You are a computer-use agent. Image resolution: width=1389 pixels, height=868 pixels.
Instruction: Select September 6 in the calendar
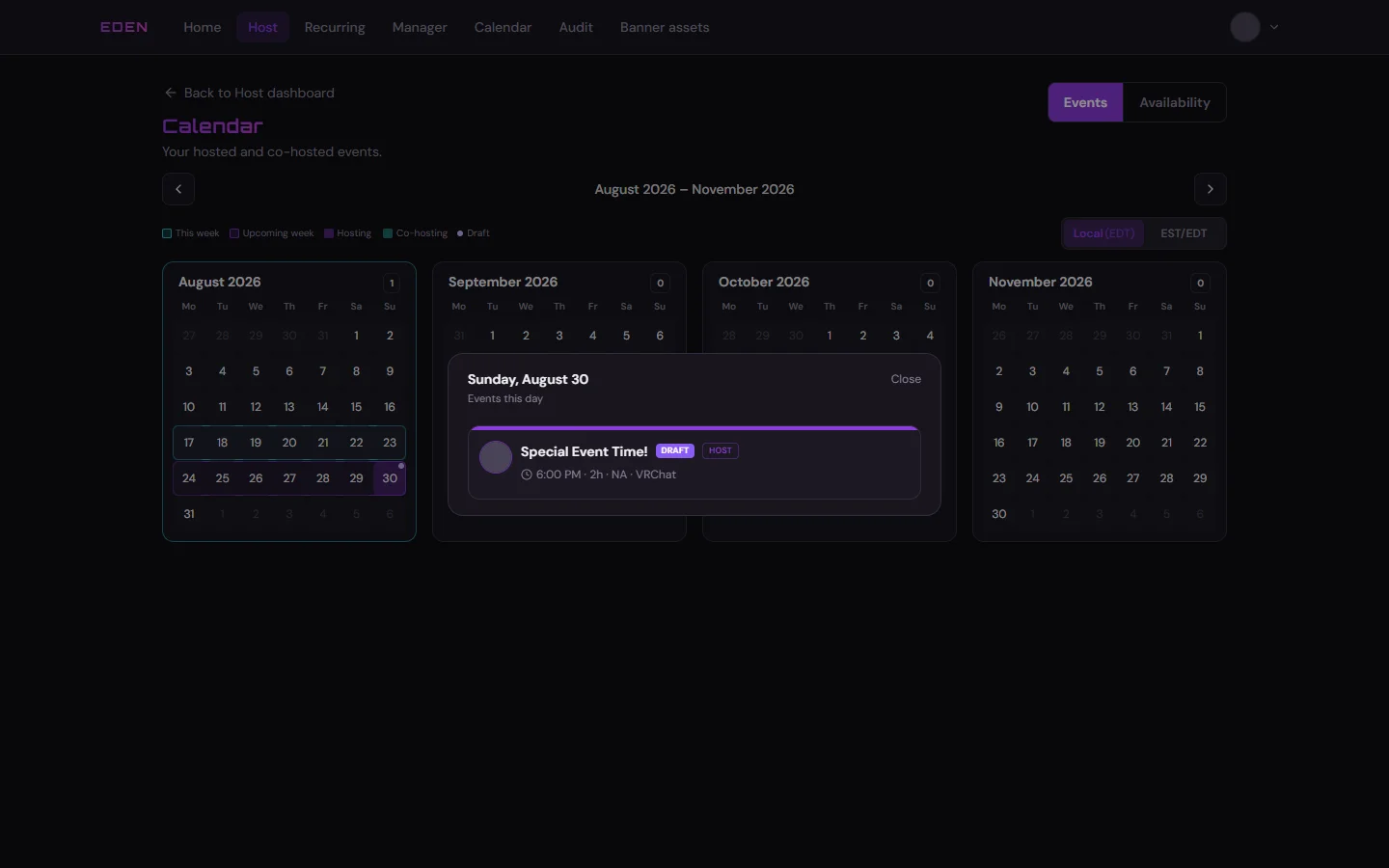660,336
